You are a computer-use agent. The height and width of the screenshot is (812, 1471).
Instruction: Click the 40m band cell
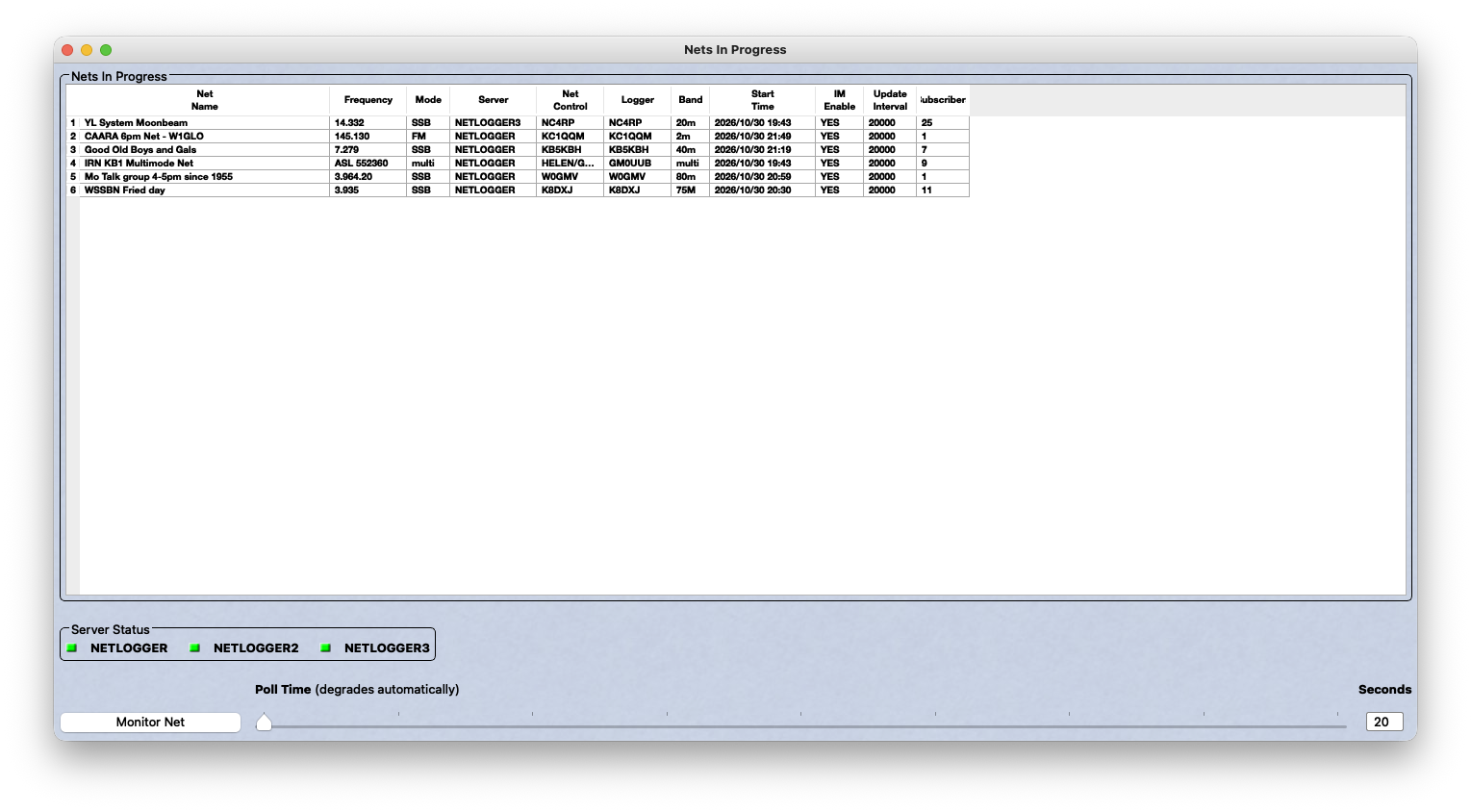pyautogui.click(x=691, y=150)
